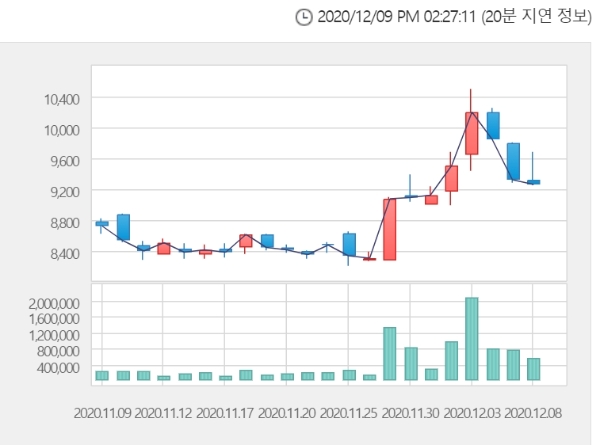Viewport: 600px width, 445px height.
Task: Click the 2020.11.27 volume bar
Action: click(x=389, y=354)
